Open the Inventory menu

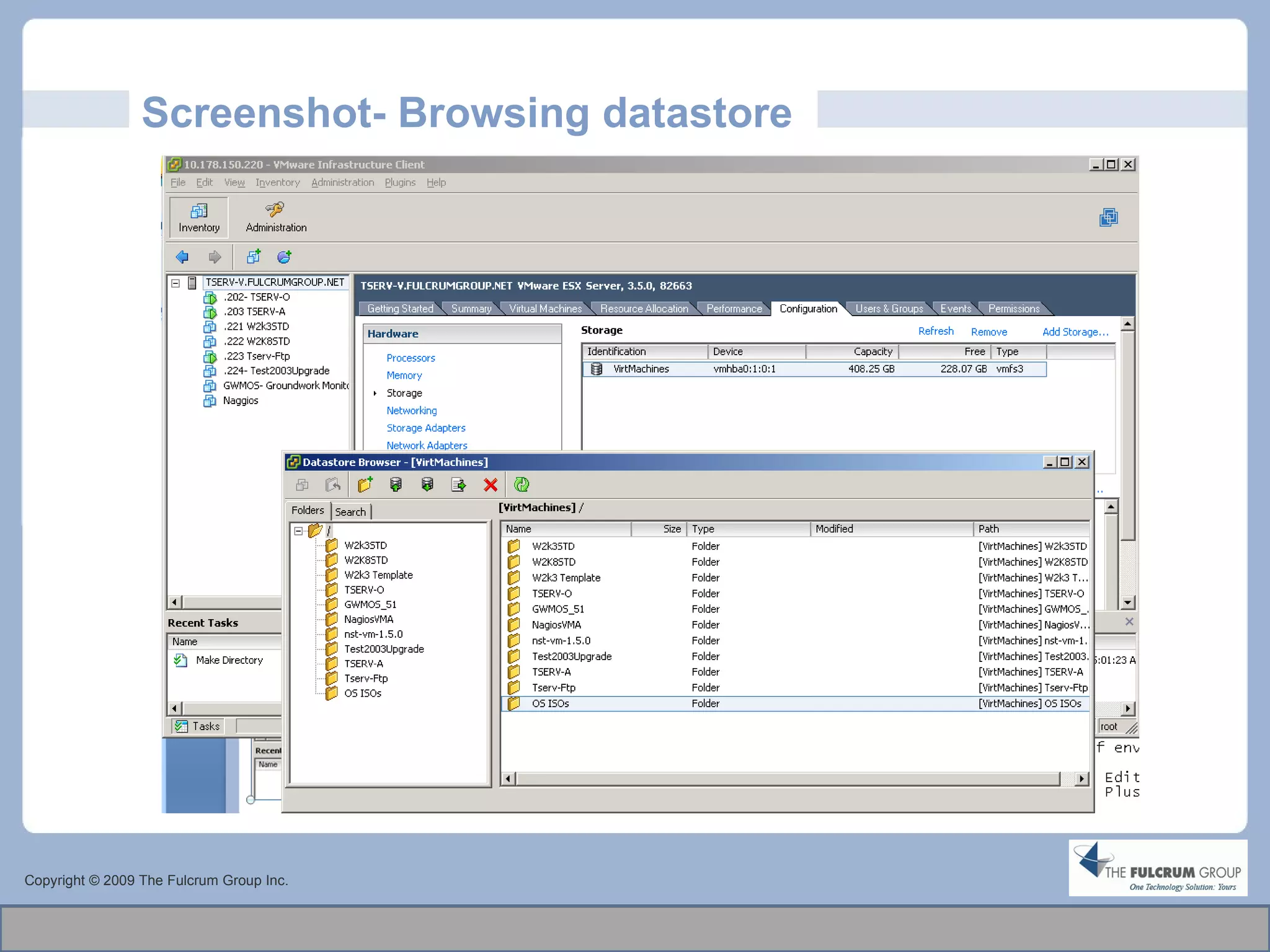coord(277,182)
